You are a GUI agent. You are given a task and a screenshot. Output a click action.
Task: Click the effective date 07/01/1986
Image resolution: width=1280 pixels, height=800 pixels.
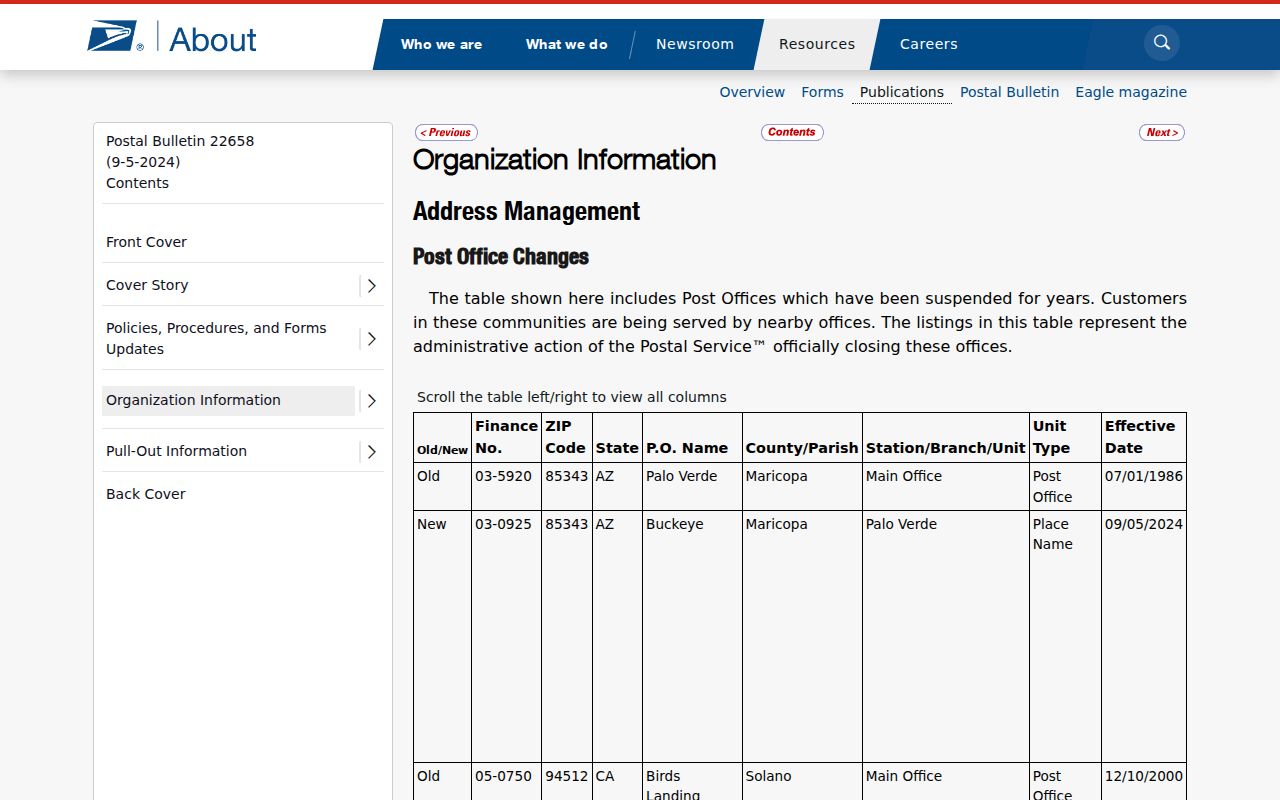1144,476
